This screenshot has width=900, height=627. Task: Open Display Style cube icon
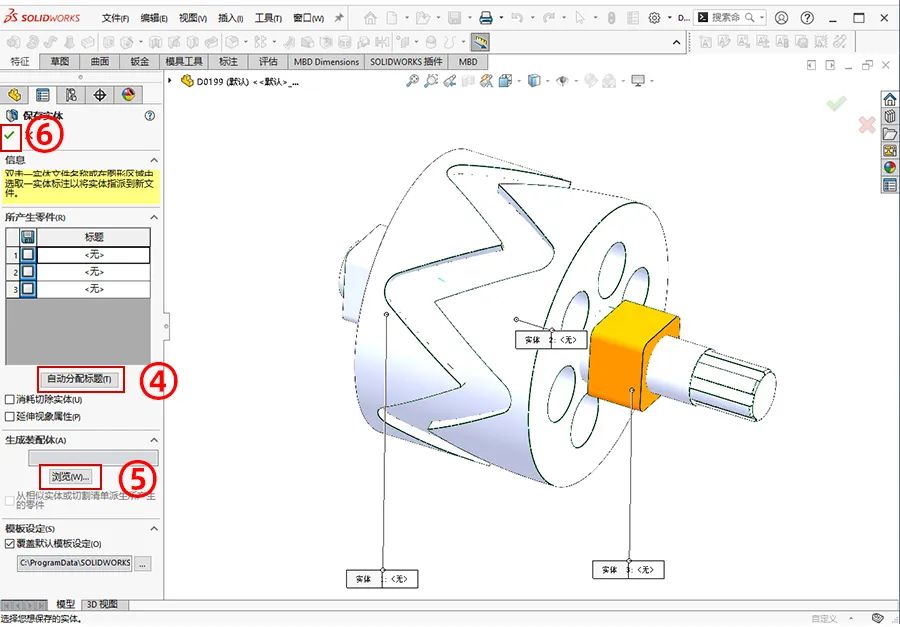(x=534, y=81)
